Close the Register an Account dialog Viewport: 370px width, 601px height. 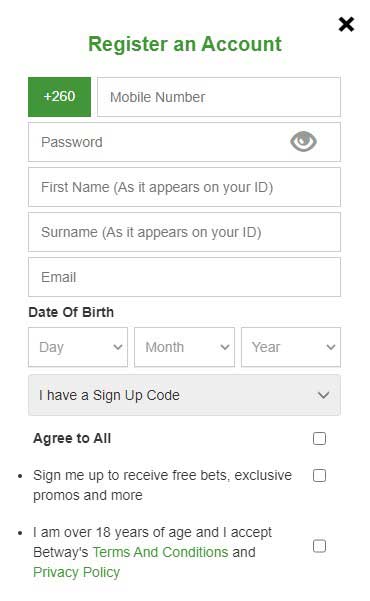(x=346, y=25)
